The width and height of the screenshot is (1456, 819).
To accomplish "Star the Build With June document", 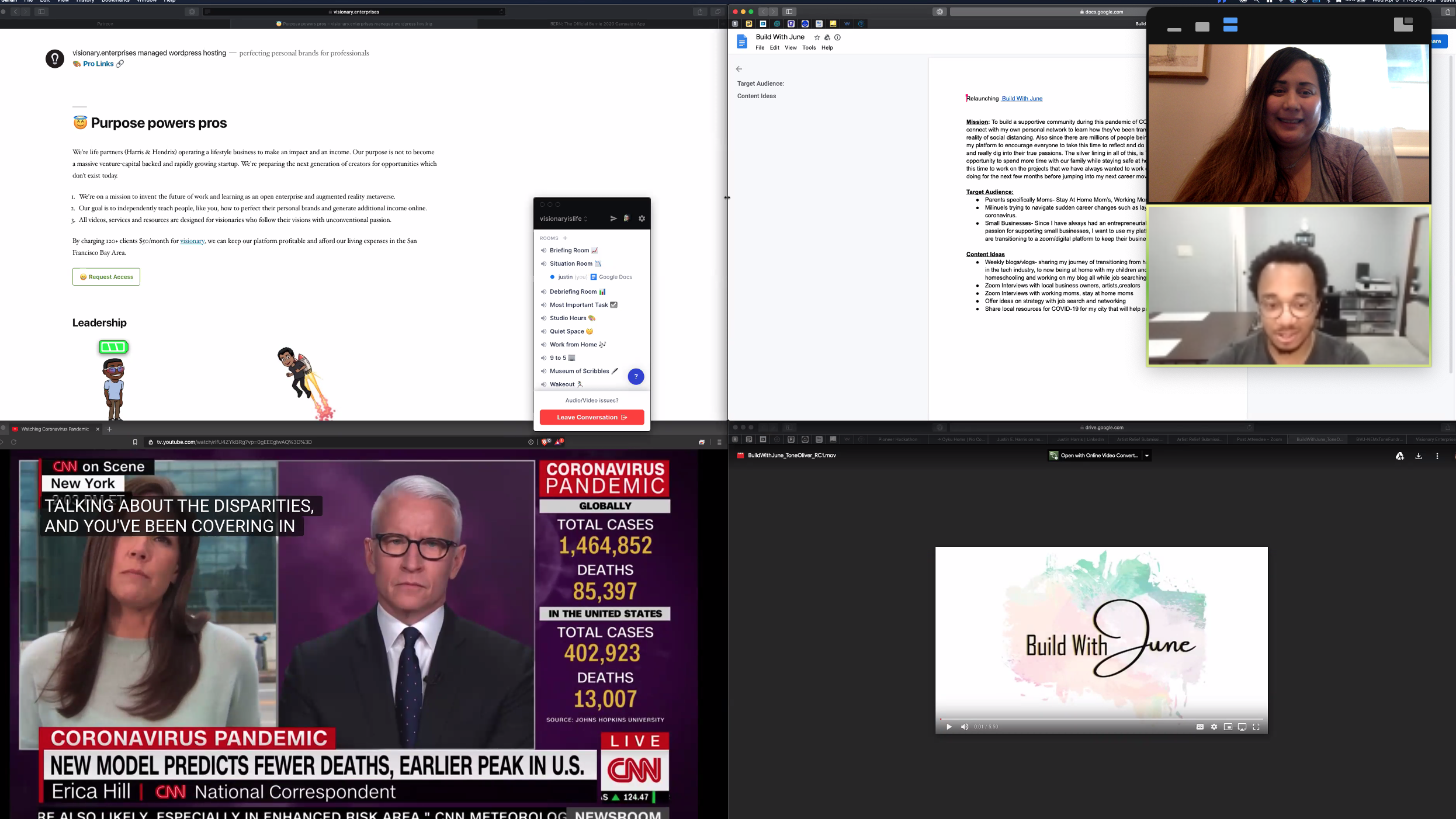I will click(817, 37).
